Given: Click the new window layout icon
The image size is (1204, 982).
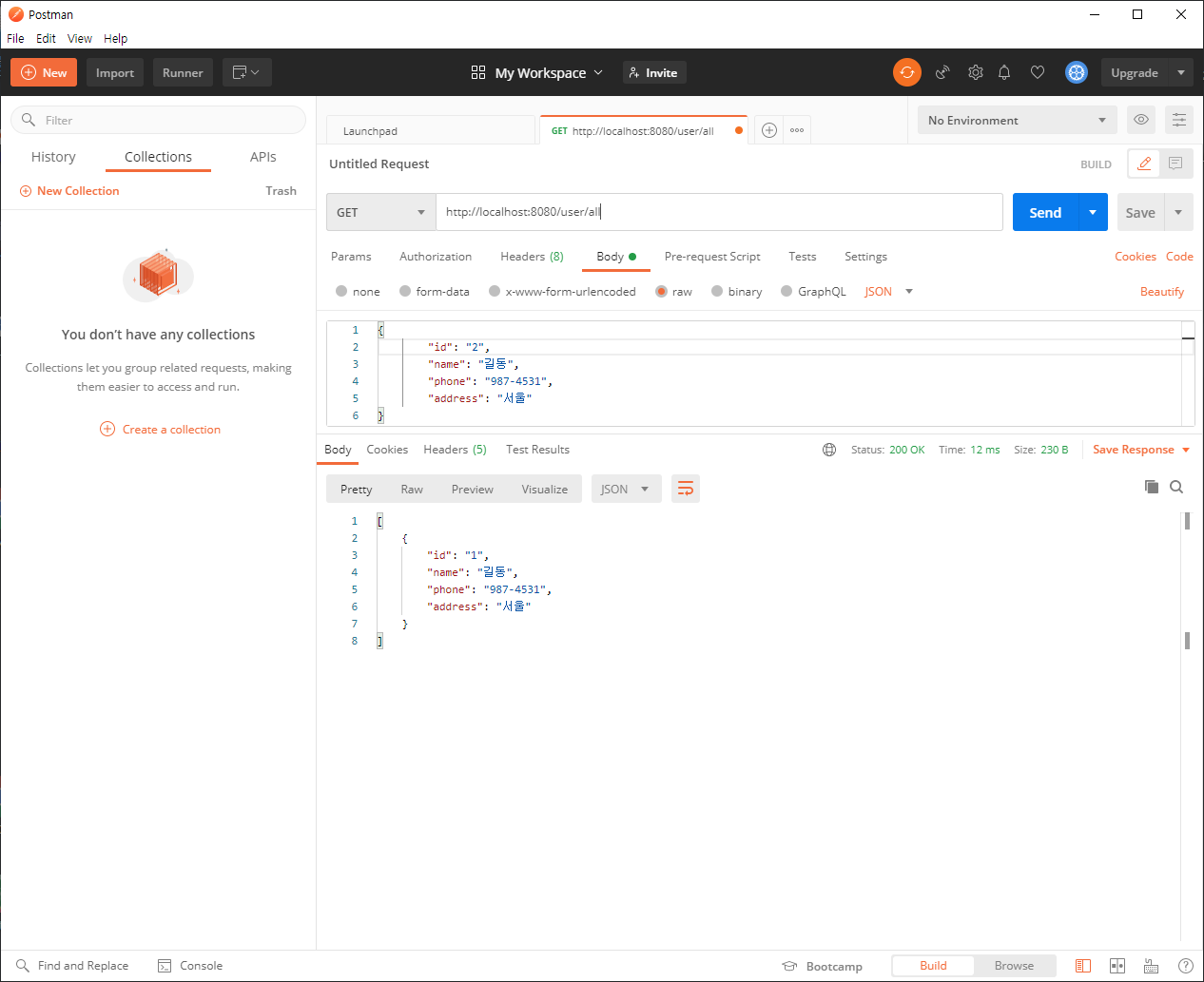Looking at the screenshot, I should point(246,72).
